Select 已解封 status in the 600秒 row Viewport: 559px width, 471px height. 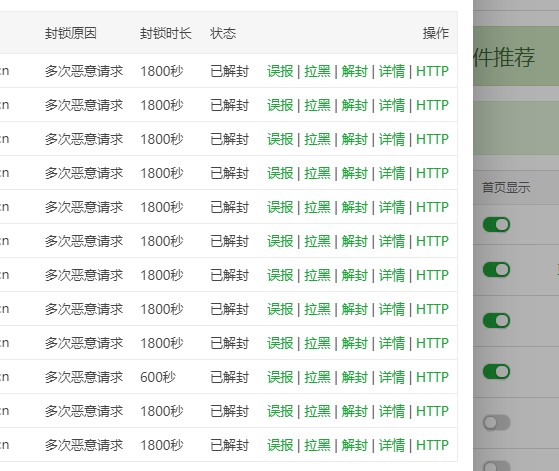229,377
